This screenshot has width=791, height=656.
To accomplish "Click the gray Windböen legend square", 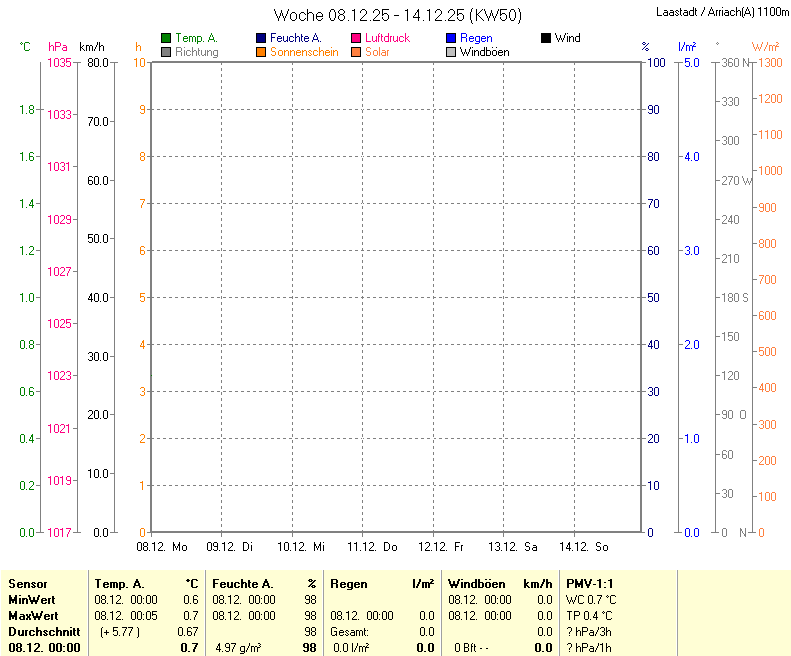I will tap(451, 52).
